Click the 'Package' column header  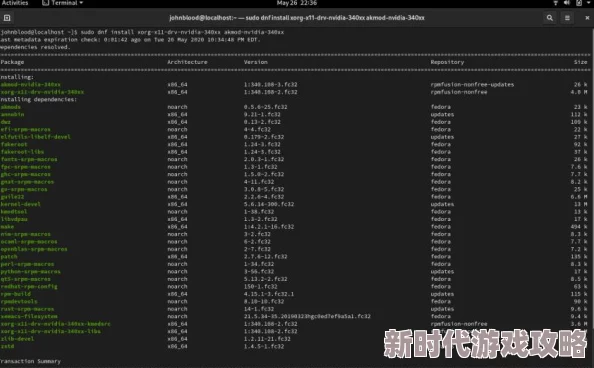(x=12, y=62)
